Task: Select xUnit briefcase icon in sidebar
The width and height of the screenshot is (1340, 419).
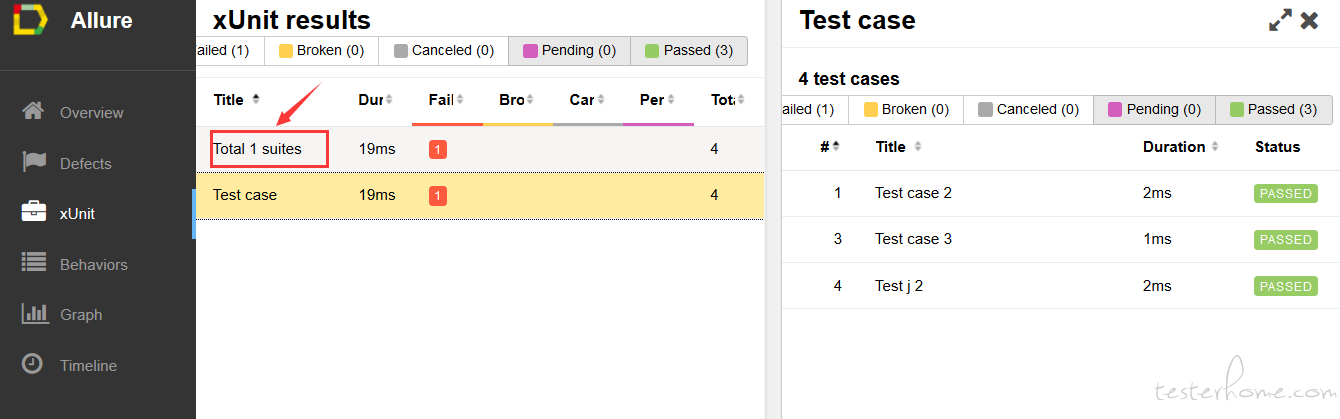Action: [33, 212]
